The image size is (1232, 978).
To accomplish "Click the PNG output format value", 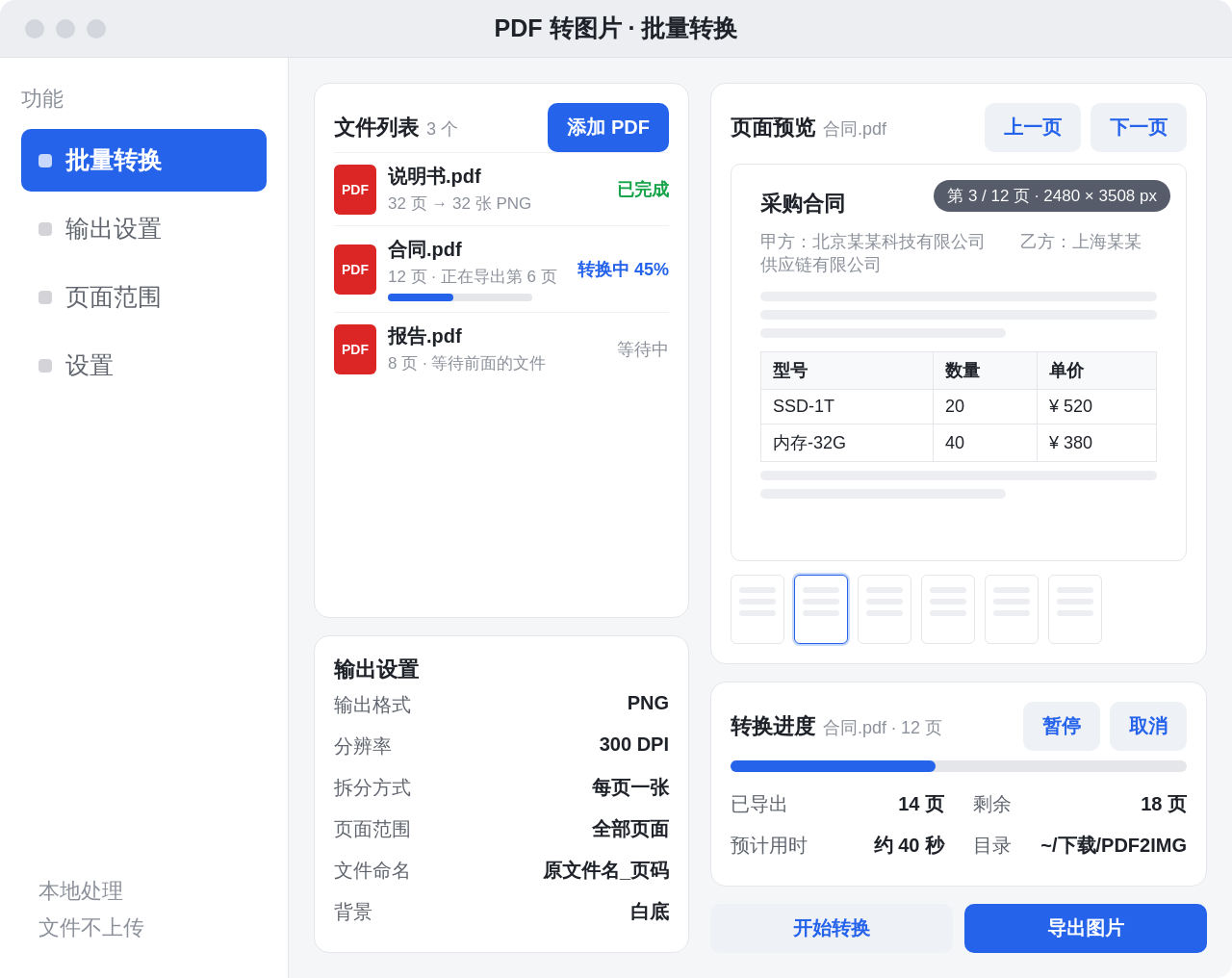I will click(x=648, y=703).
